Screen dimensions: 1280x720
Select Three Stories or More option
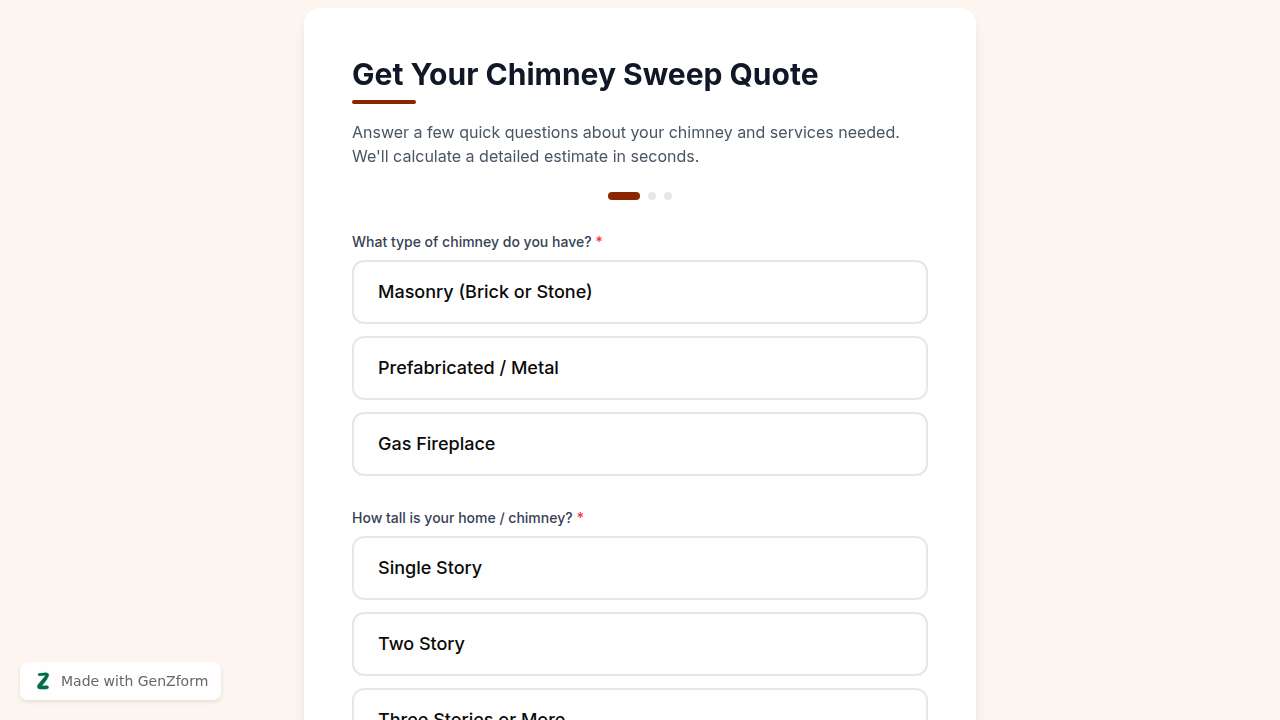click(640, 709)
